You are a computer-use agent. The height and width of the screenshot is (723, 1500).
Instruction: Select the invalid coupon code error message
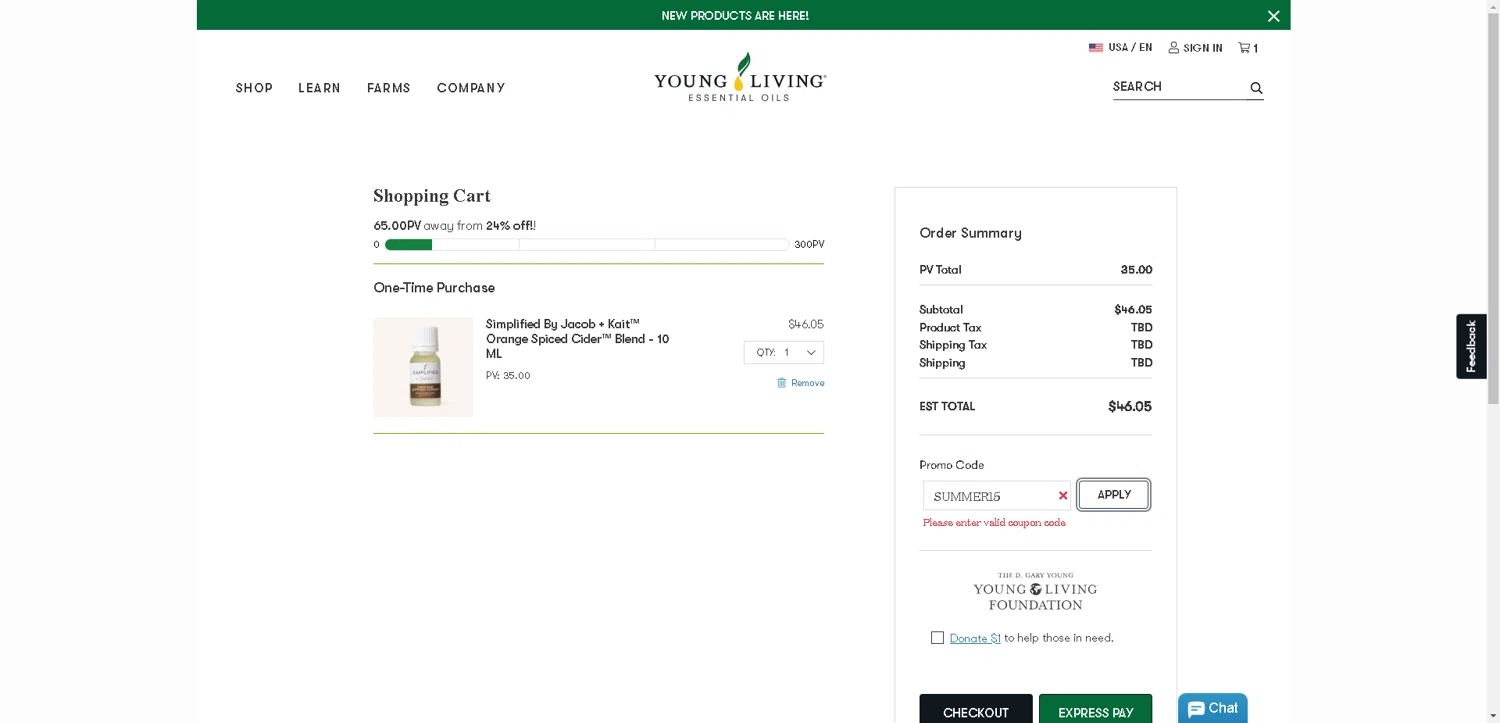994,523
